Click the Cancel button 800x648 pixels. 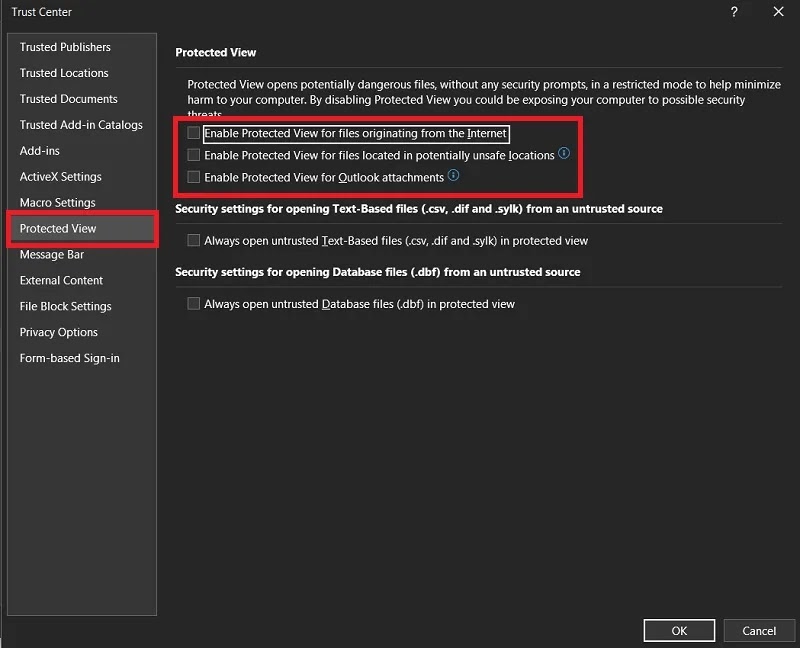759,631
